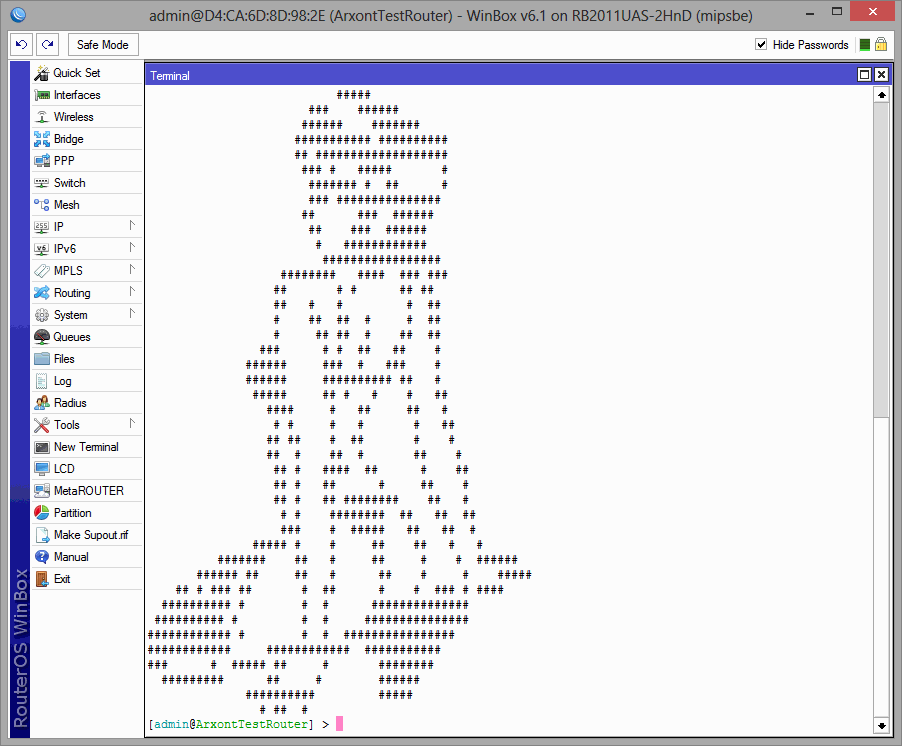The height and width of the screenshot is (746, 902).
Task: Expand the IP submenu arrow
Action: 132,226
